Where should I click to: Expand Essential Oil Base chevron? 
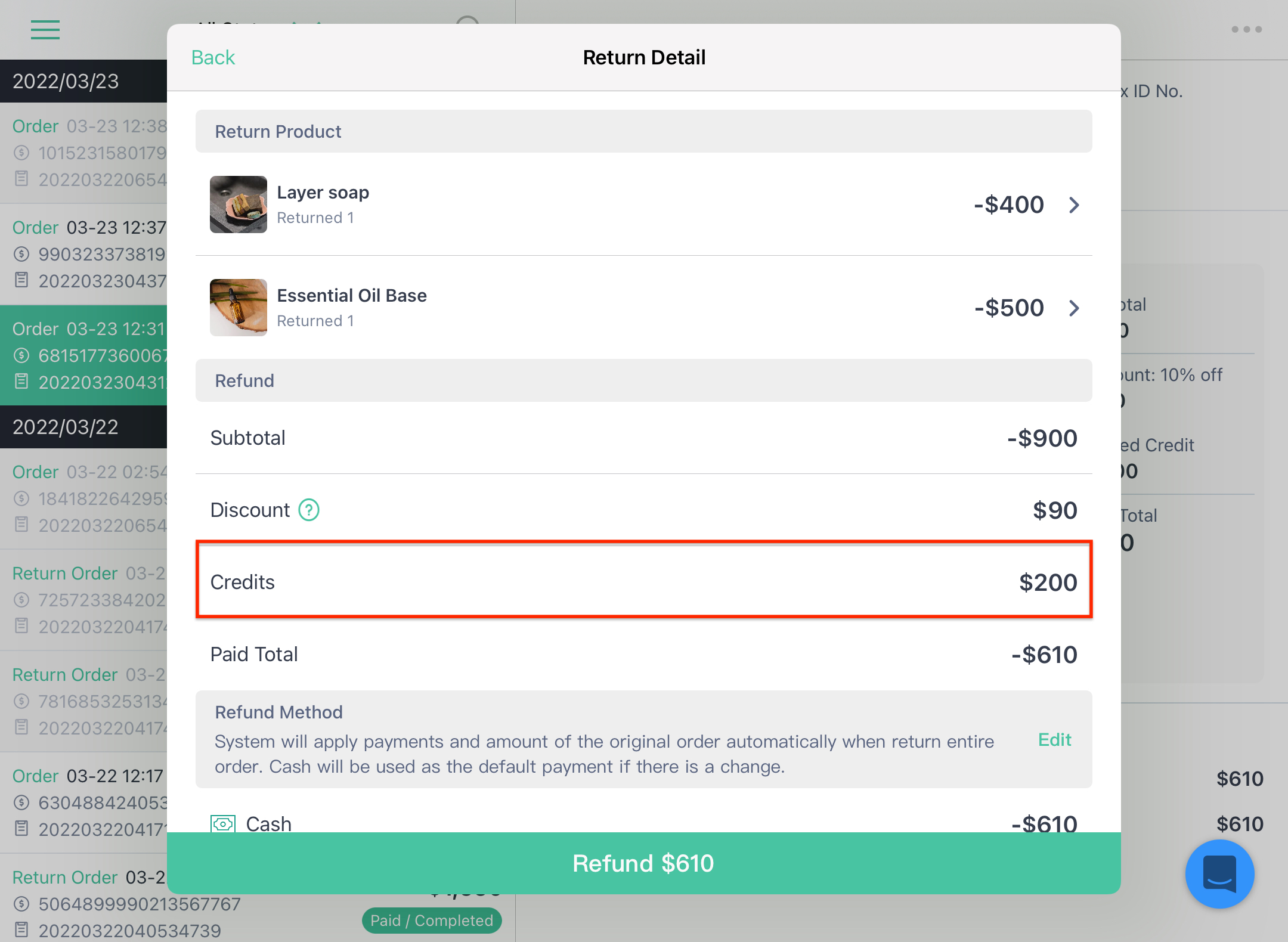1074,308
